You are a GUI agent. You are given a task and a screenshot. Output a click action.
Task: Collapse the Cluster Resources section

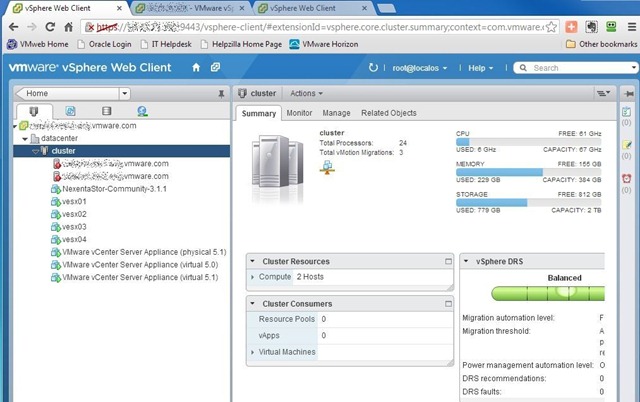[x=253, y=261]
